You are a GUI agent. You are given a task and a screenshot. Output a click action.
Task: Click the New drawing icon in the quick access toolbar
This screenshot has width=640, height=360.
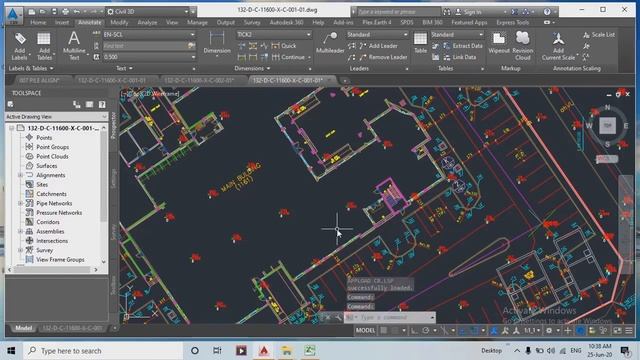point(31,11)
